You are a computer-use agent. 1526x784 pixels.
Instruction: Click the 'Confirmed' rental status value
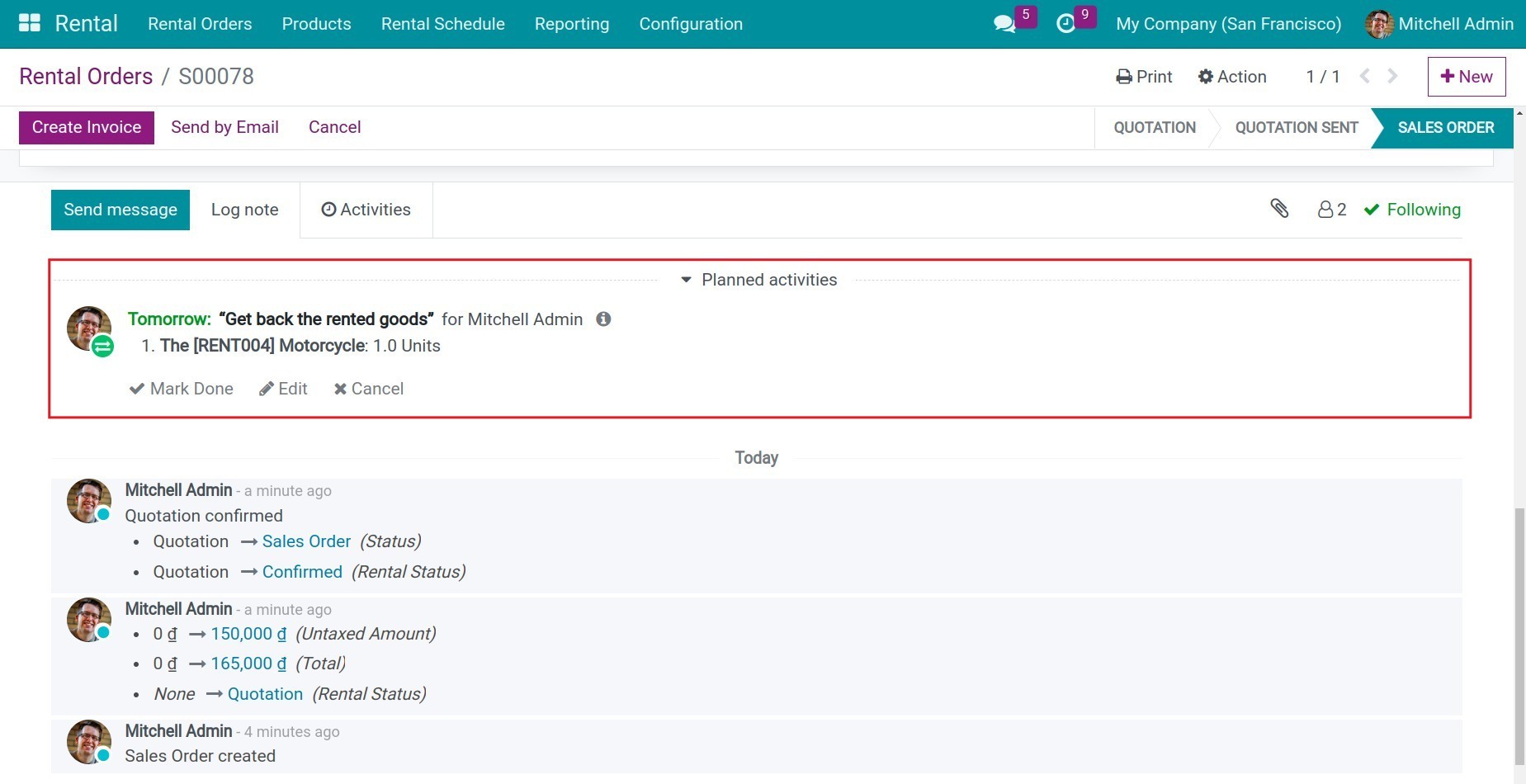pyautogui.click(x=302, y=572)
